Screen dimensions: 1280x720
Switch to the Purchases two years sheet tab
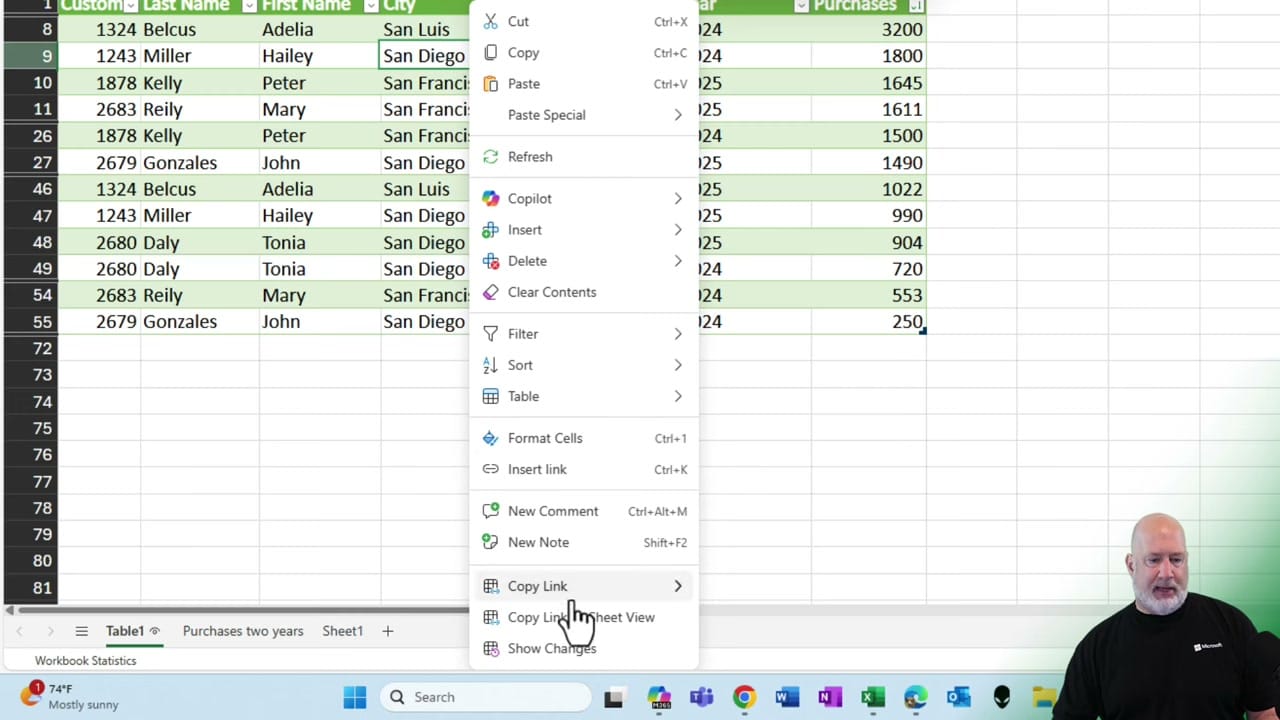pos(243,630)
